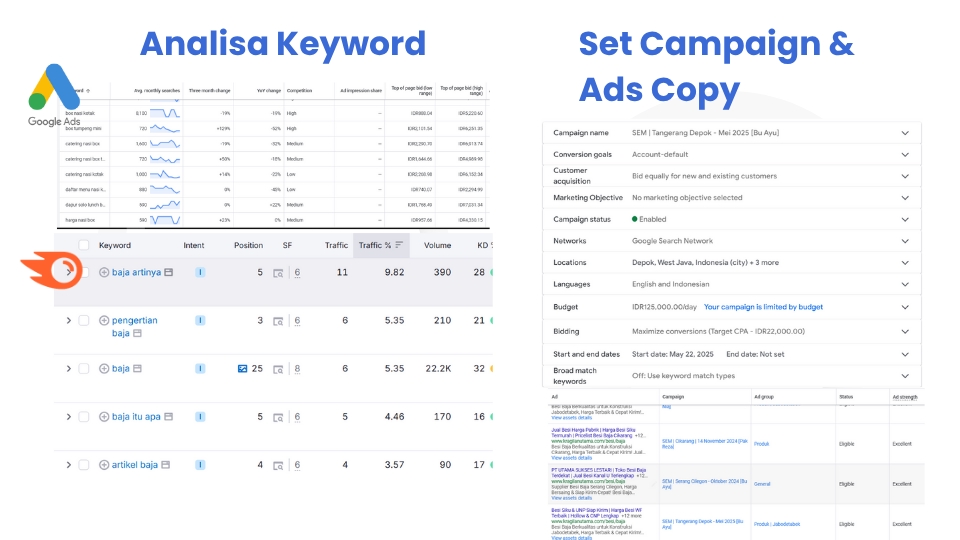The width and height of the screenshot is (960, 540).
Task: Click the plus icon beside artikel baja
Action: pos(104,465)
